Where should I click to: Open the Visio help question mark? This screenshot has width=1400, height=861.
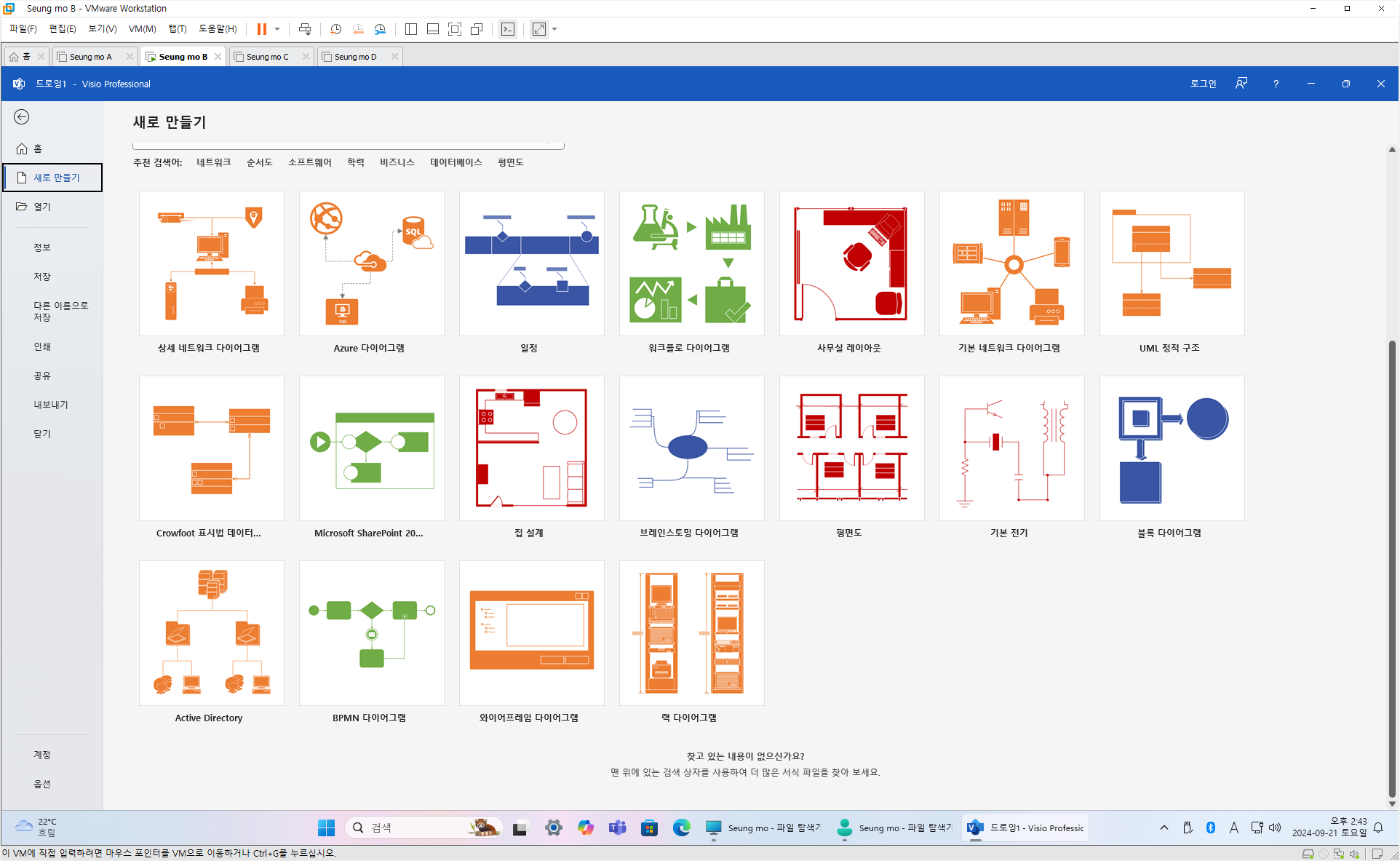(1276, 84)
